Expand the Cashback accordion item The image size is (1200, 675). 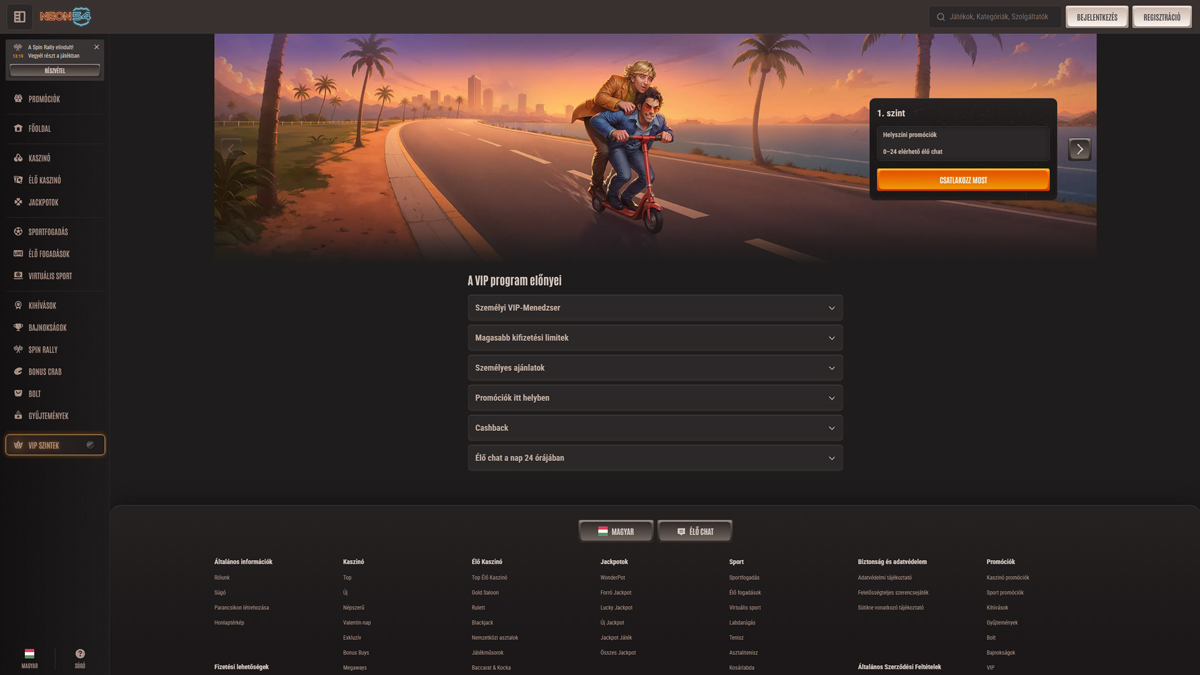point(655,428)
